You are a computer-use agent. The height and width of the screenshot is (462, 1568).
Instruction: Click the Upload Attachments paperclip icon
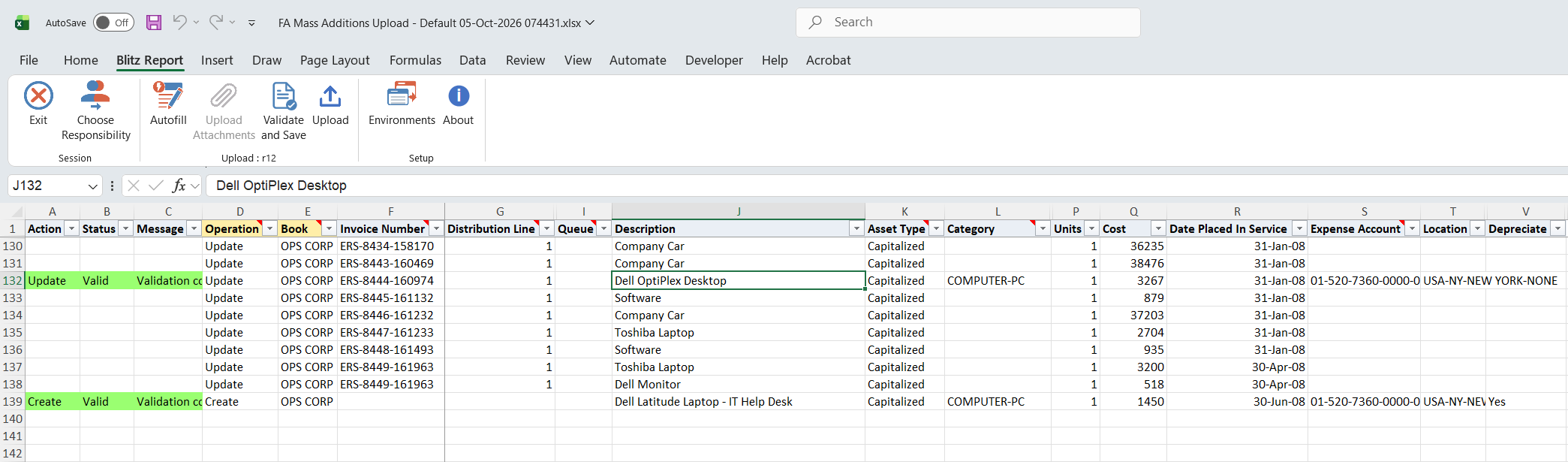click(224, 96)
